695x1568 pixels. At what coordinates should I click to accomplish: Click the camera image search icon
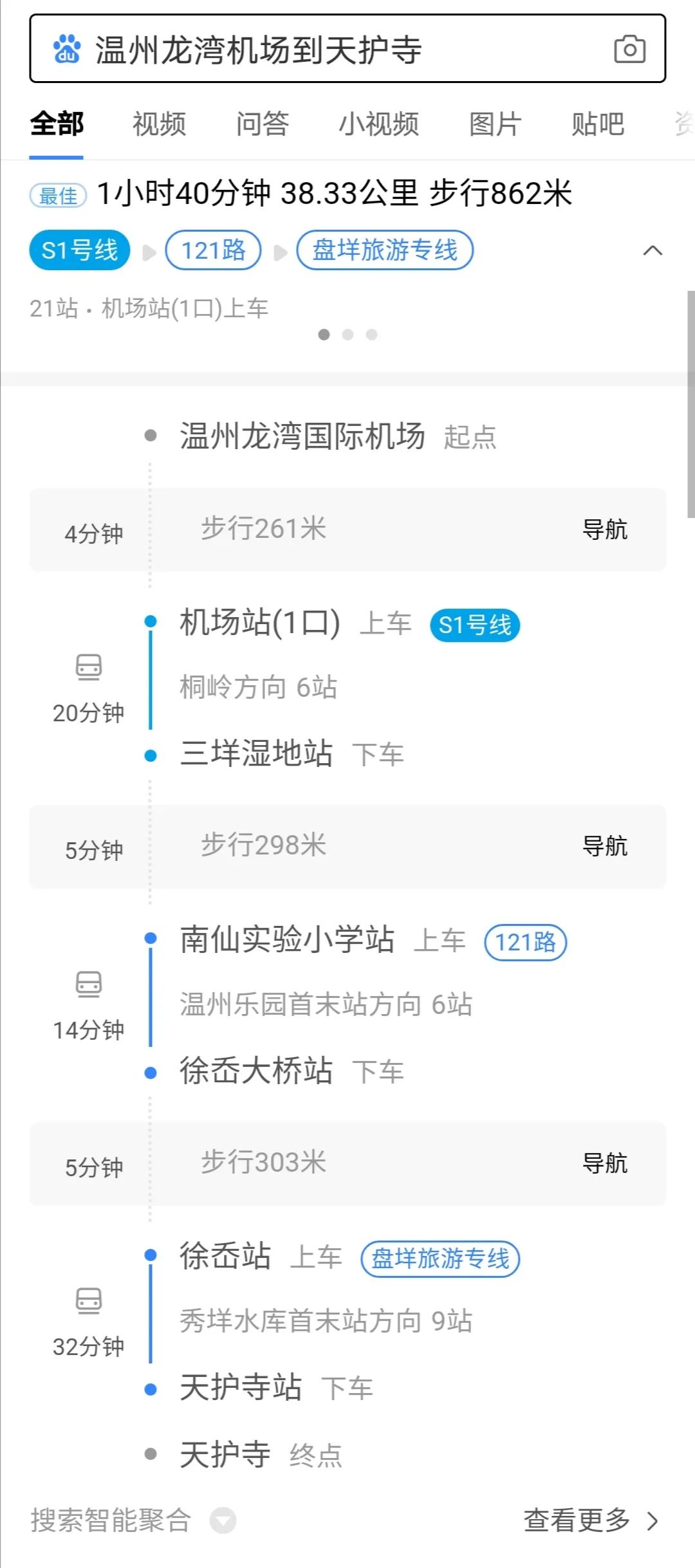click(x=629, y=50)
